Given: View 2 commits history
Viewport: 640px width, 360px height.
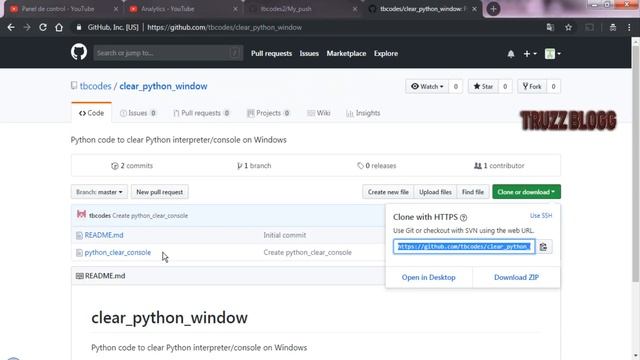Looking at the screenshot, I should [x=132, y=166].
